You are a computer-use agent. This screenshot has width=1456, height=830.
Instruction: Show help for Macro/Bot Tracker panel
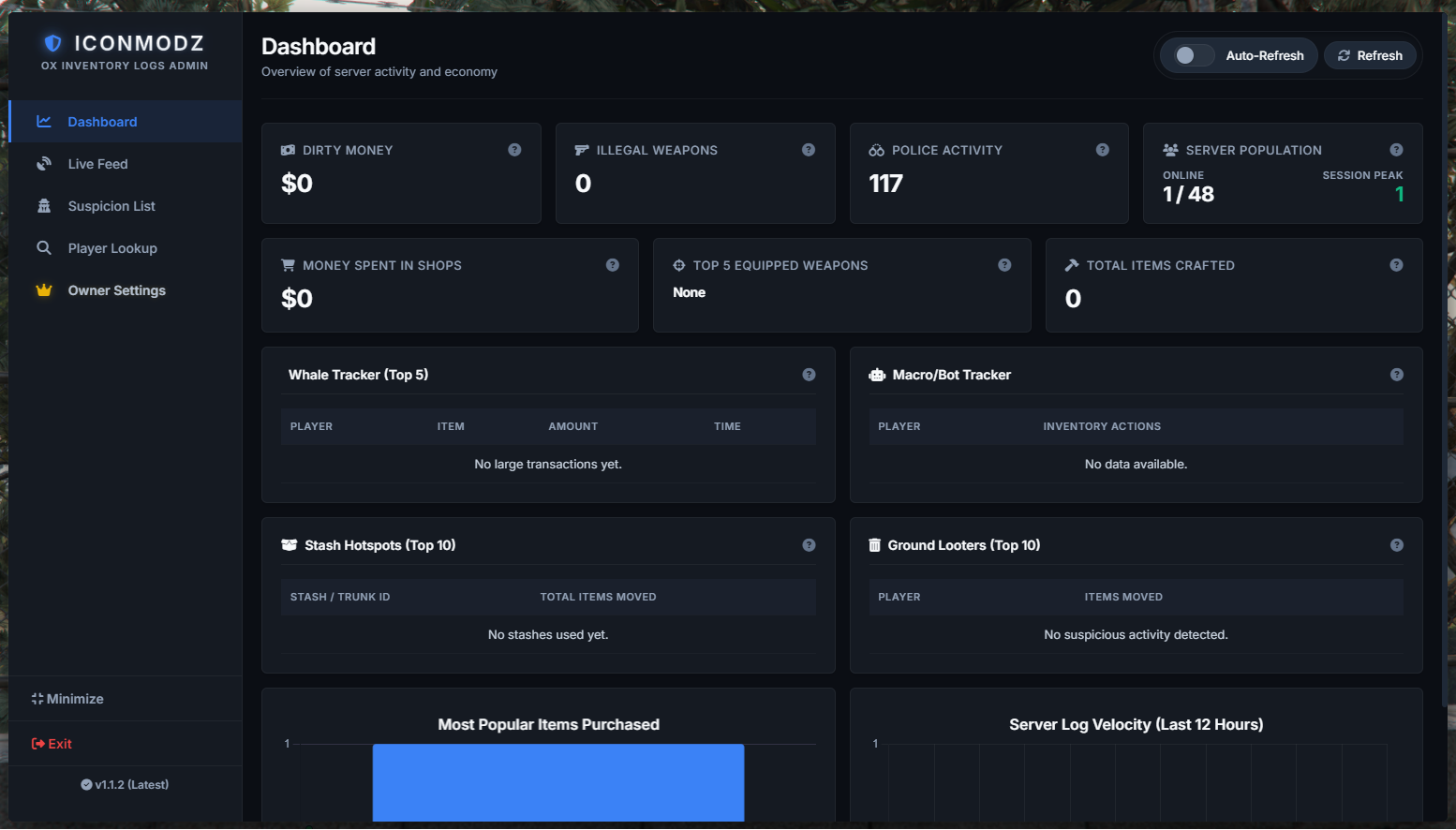(1397, 375)
